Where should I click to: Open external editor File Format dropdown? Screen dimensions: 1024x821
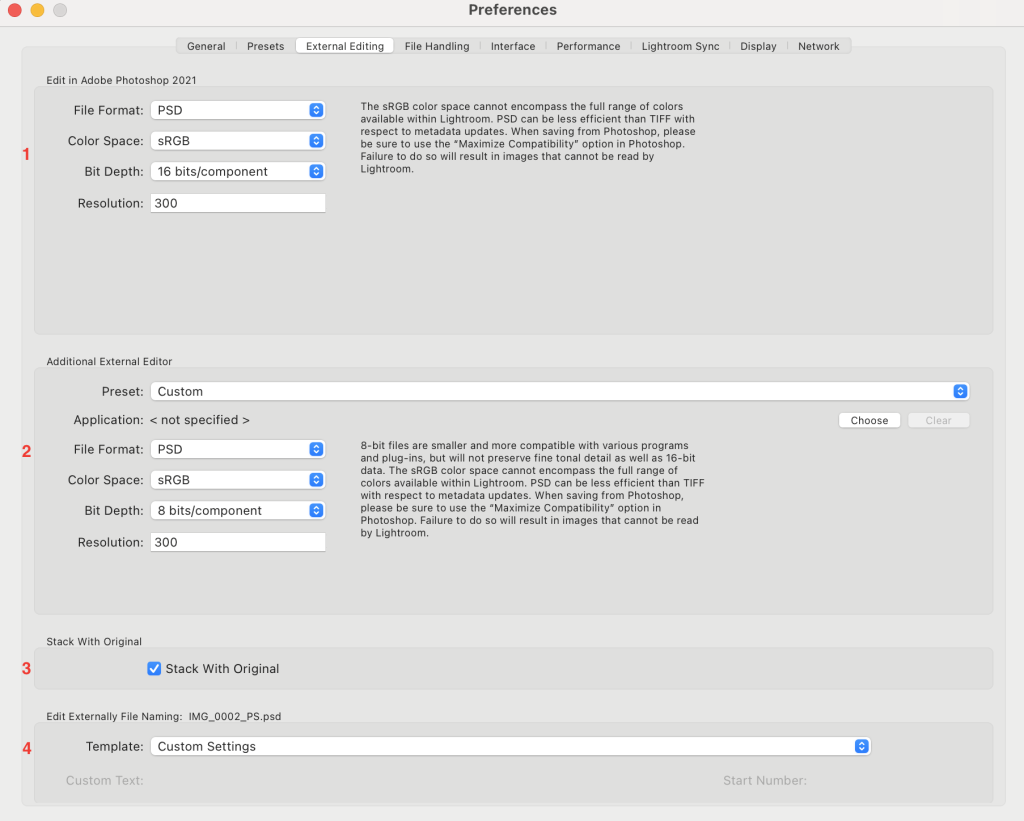(x=238, y=450)
